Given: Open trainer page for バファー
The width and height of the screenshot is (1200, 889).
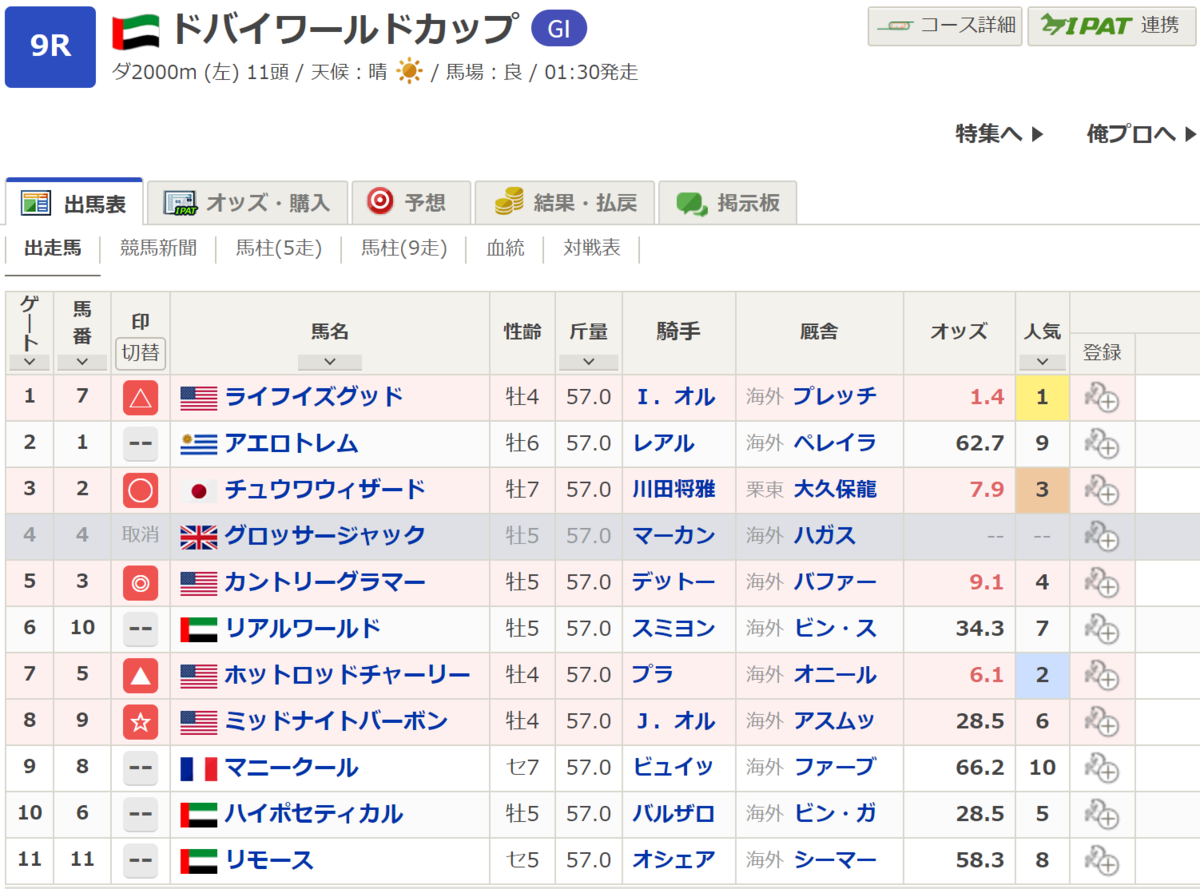Looking at the screenshot, I should click(834, 582).
